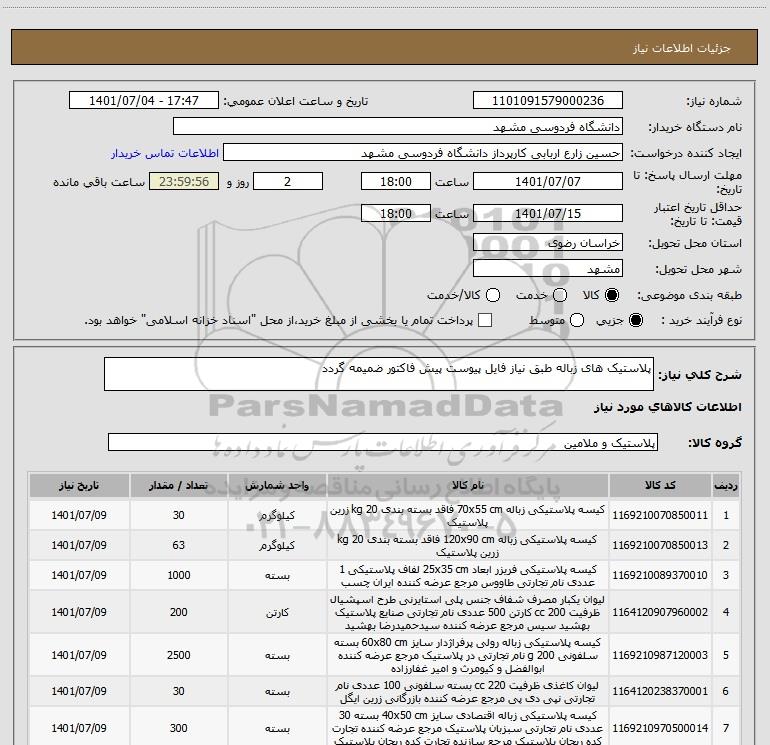Click the تعداد / مقدار column header
This screenshot has width=770, height=745.
coord(179,486)
